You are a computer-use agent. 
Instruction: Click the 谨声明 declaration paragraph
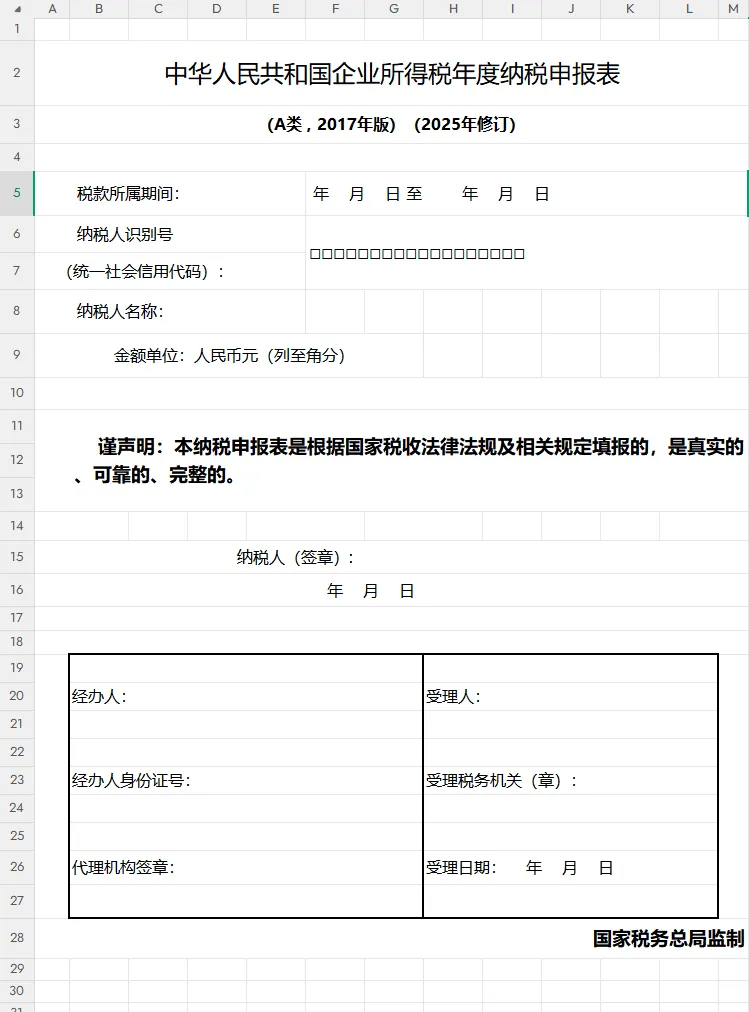click(408, 460)
